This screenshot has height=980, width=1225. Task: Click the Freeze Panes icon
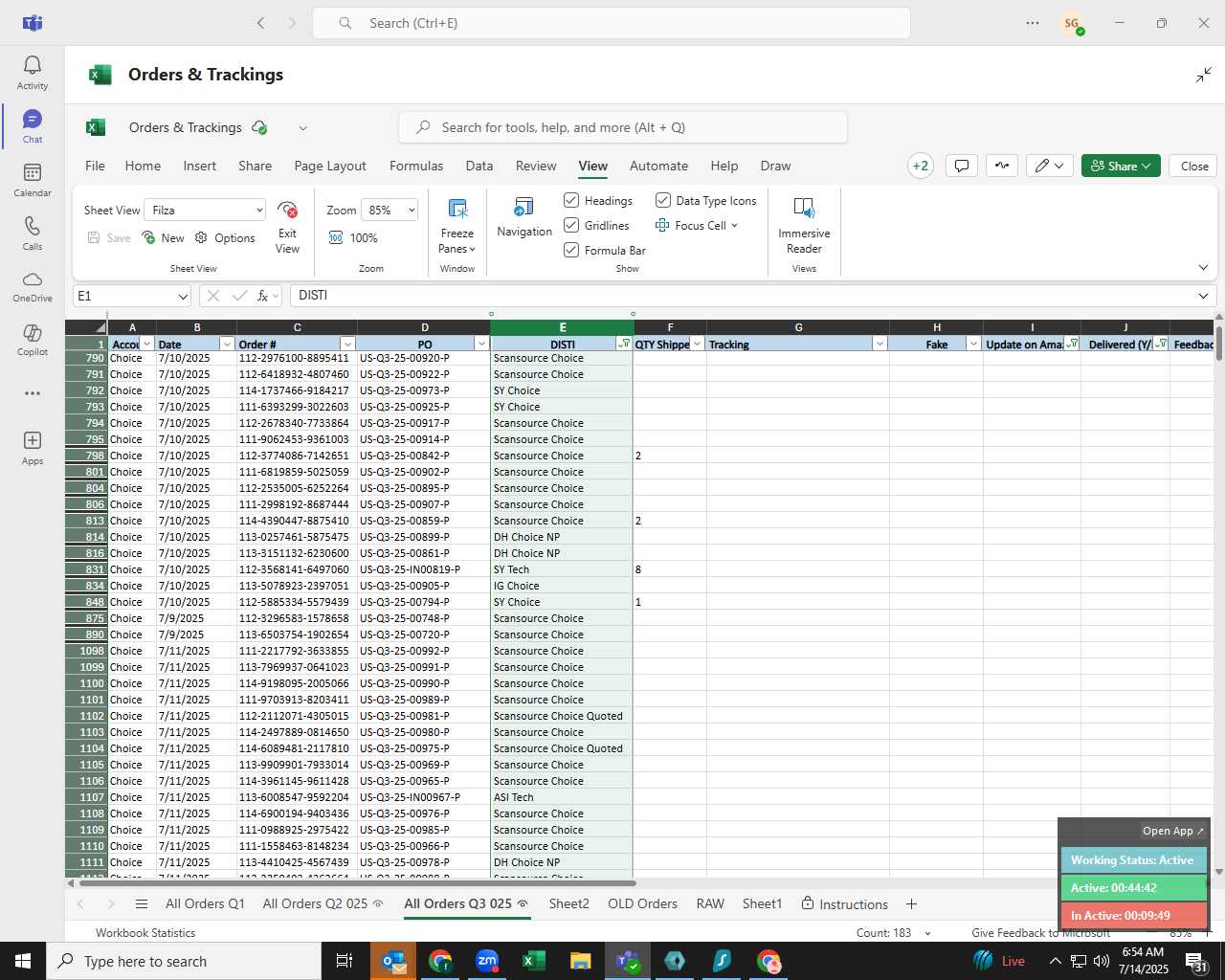tap(457, 227)
